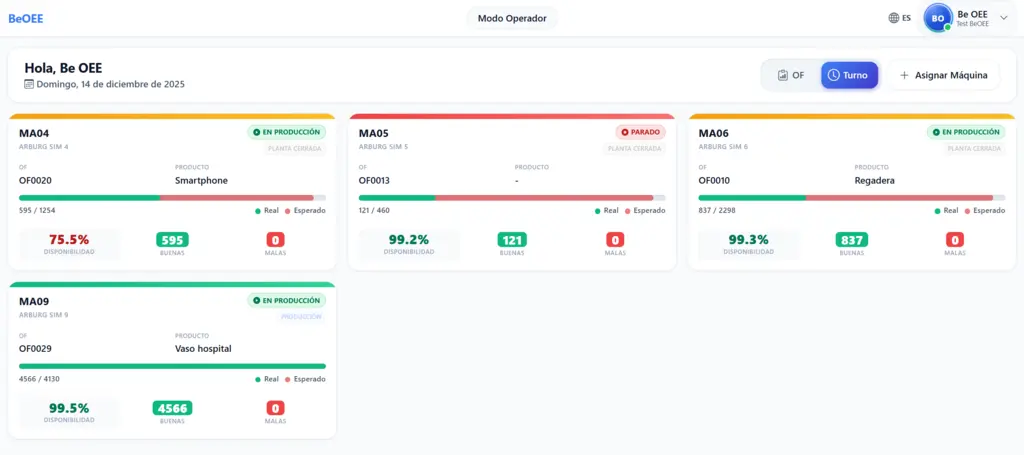1024x455 pixels.
Task: Click the plus icon in Asignar Máquina
Action: coord(904,75)
